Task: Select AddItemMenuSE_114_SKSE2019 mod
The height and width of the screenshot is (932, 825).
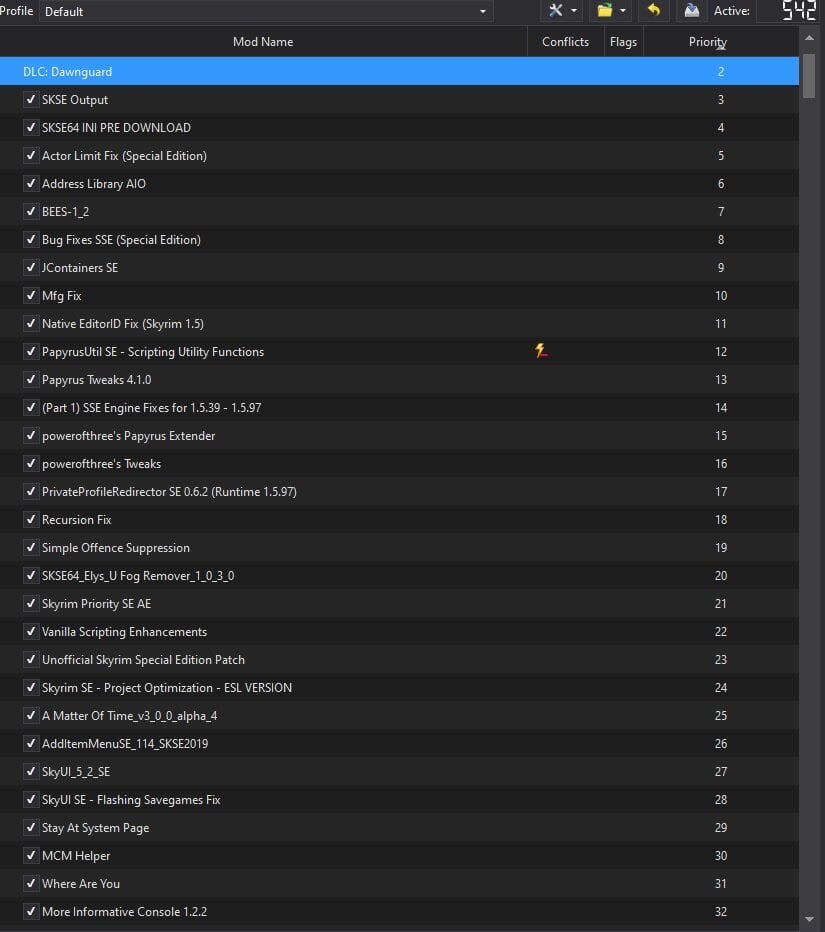Action: click(125, 744)
